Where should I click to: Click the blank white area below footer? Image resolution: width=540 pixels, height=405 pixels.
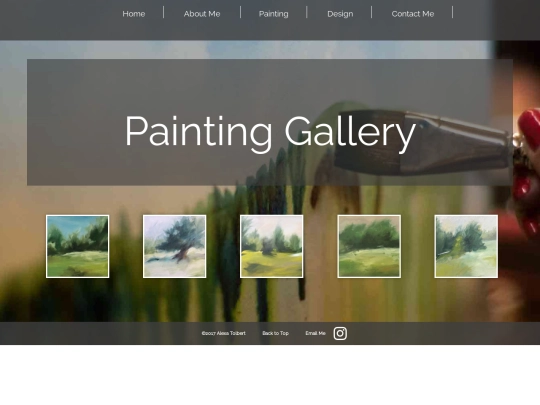pyautogui.click(x=270, y=375)
